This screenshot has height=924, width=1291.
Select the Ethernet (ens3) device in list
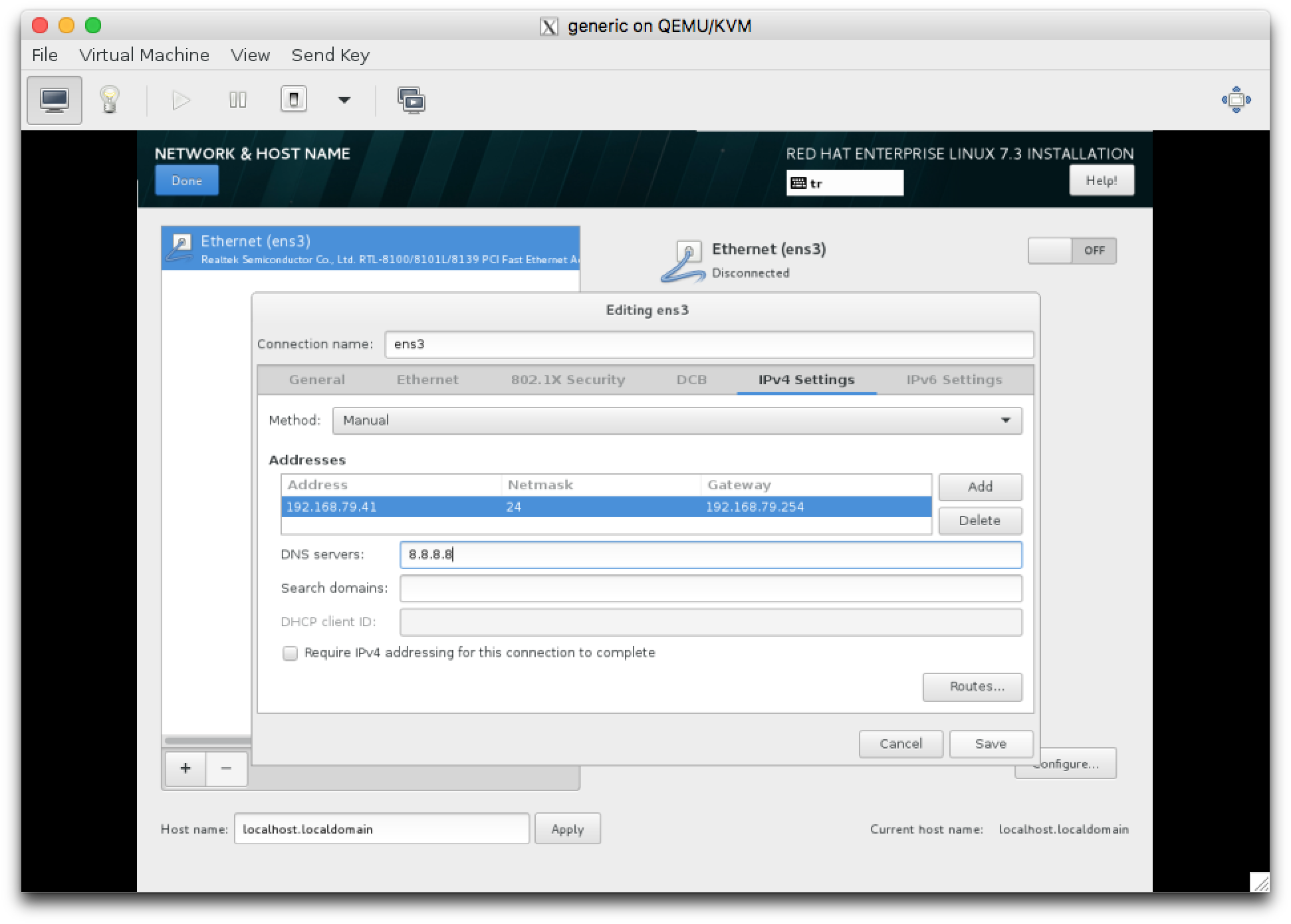370,249
